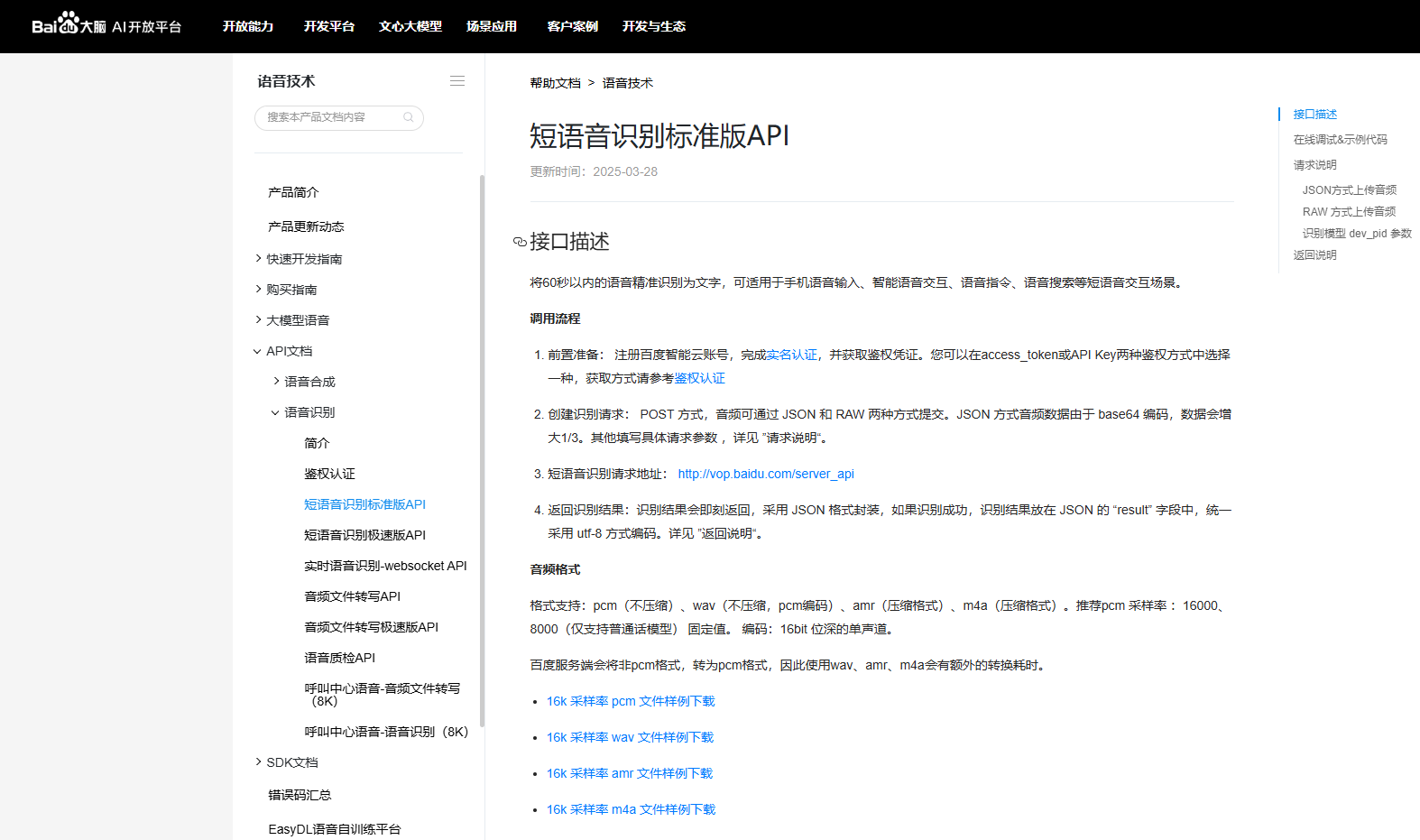The width and height of the screenshot is (1420, 840).
Task: Download the 16k pcm sample file
Action: click(631, 701)
